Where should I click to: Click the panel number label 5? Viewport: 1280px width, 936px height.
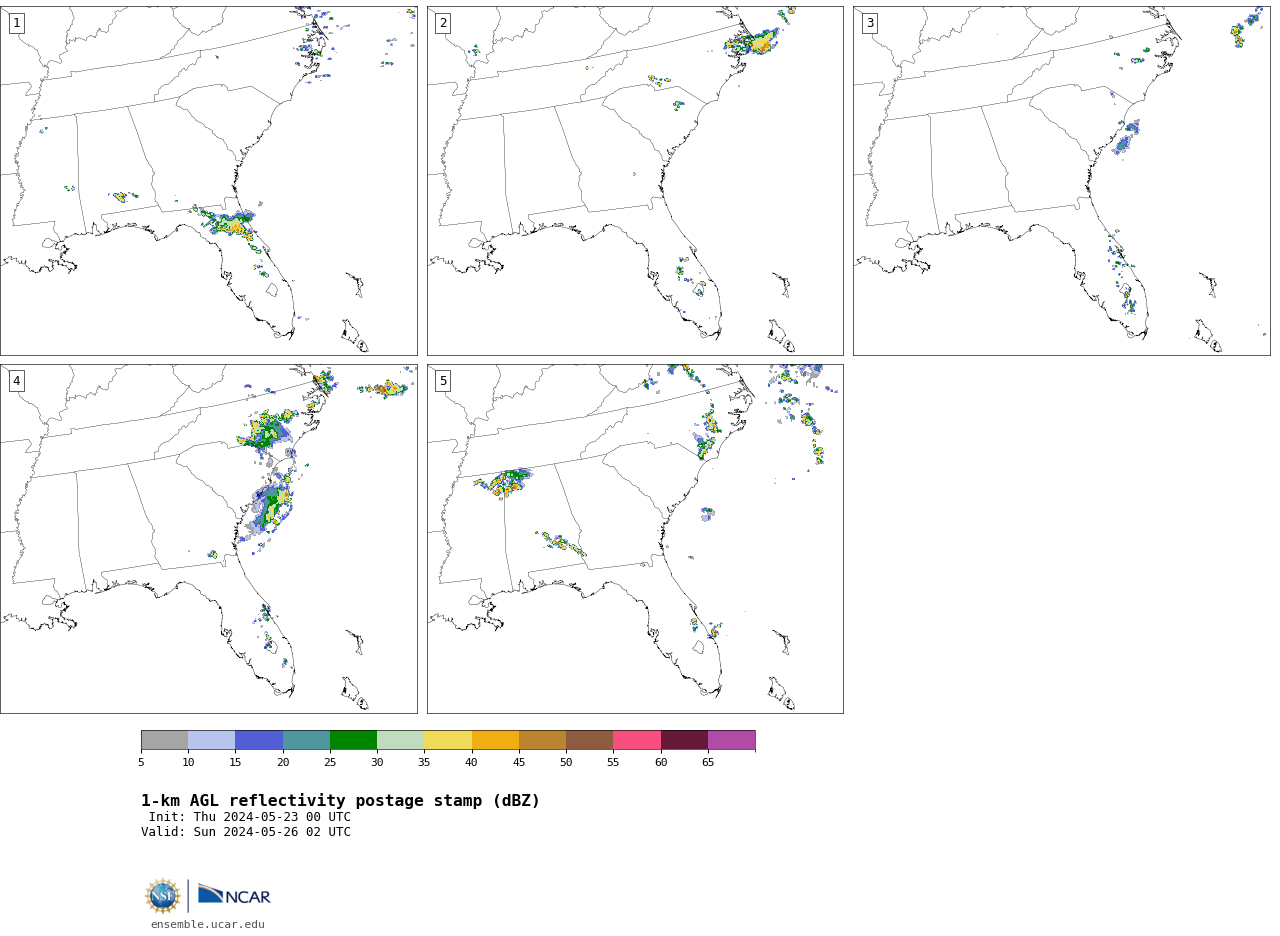(x=443, y=381)
